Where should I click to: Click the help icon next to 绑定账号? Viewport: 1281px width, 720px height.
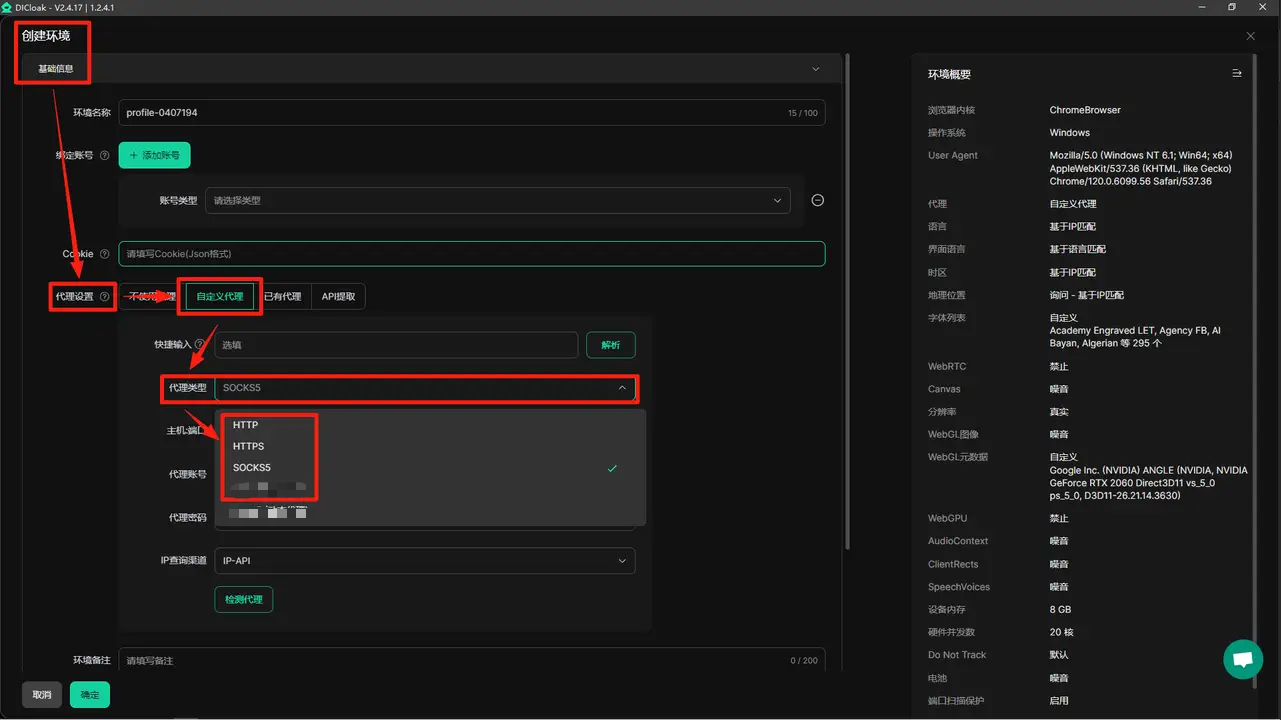pyautogui.click(x=104, y=156)
